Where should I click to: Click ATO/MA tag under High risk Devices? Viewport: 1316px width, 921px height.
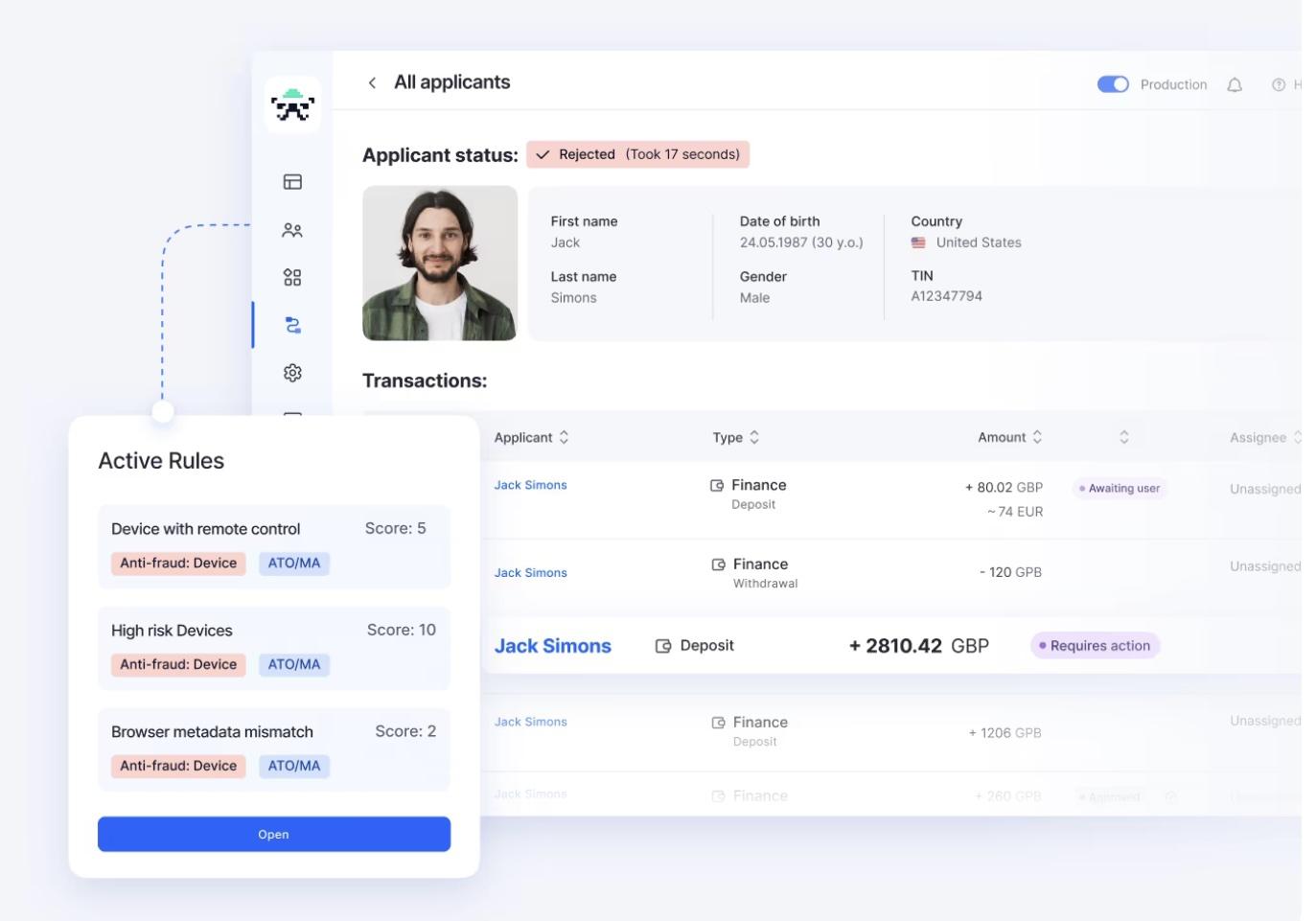pyautogui.click(x=294, y=665)
